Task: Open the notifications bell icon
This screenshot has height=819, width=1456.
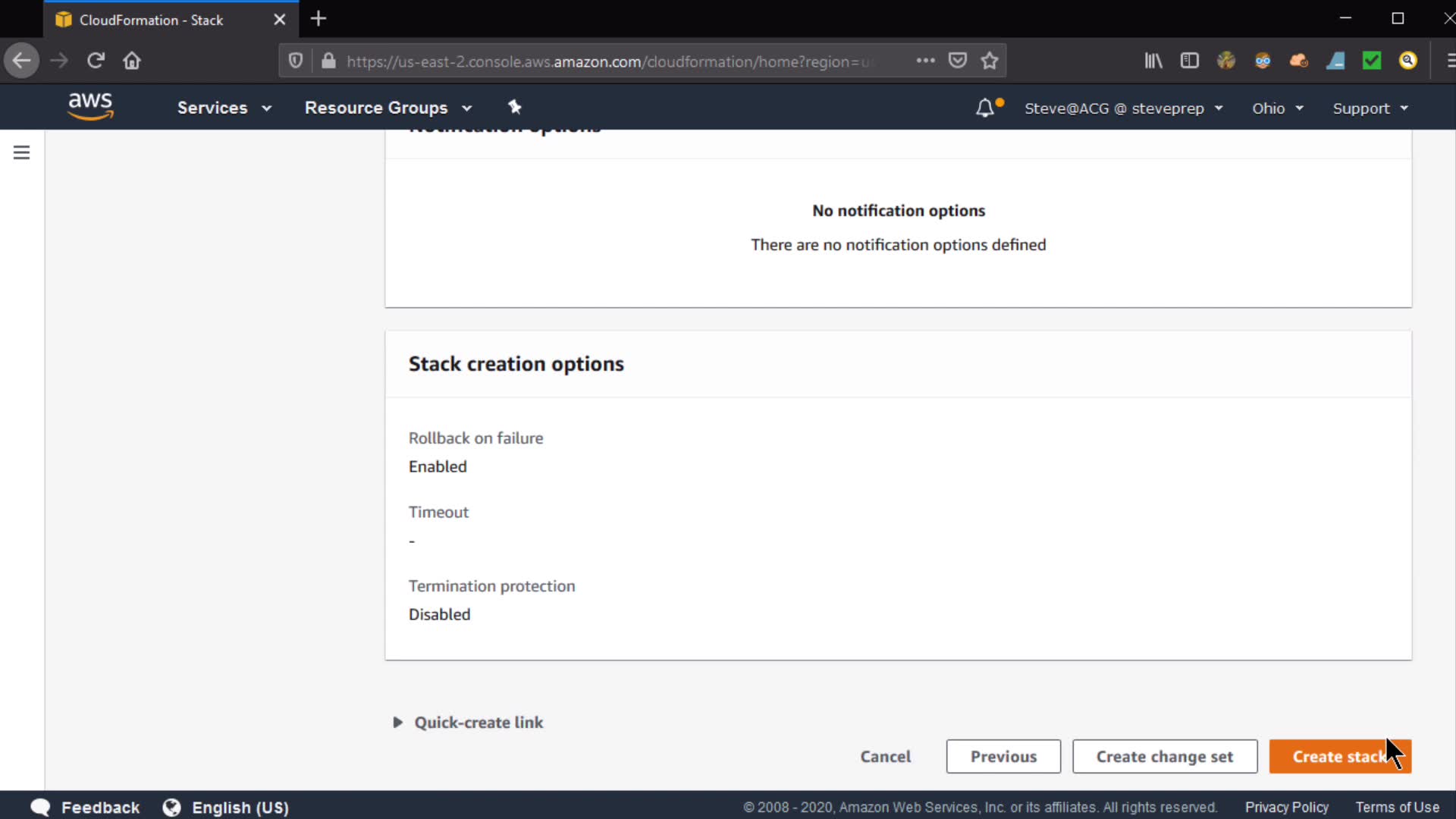Action: [984, 108]
